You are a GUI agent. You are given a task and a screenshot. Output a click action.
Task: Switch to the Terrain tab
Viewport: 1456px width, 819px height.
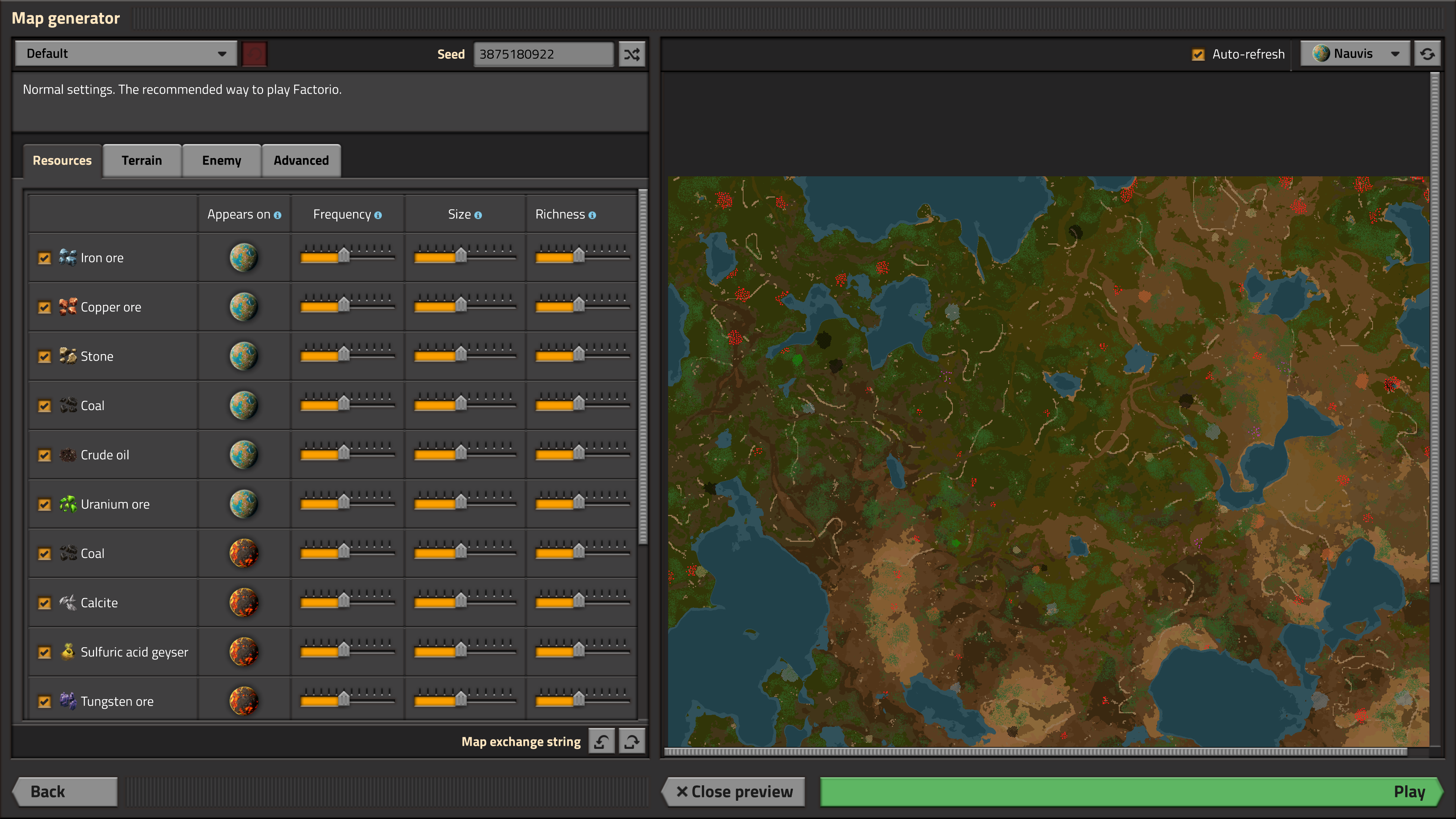tap(142, 160)
